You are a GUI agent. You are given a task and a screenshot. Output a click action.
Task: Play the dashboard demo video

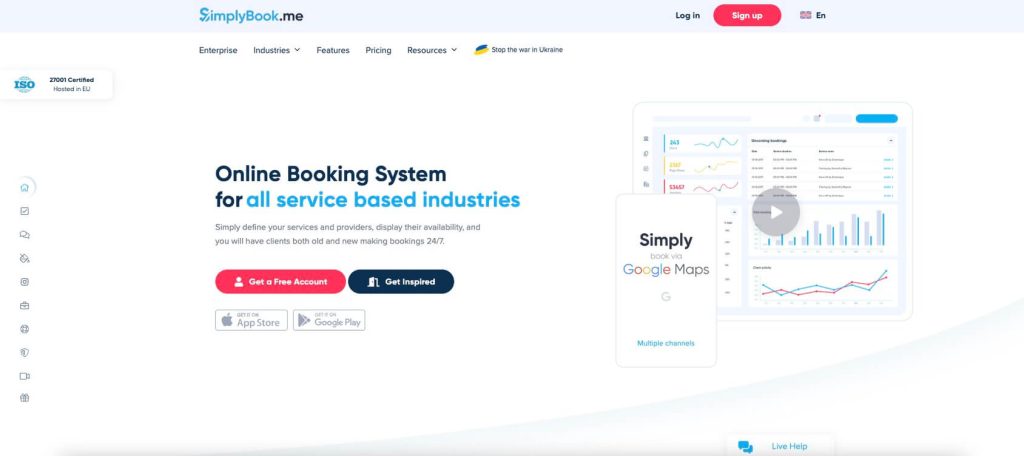click(x=775, y=212)
